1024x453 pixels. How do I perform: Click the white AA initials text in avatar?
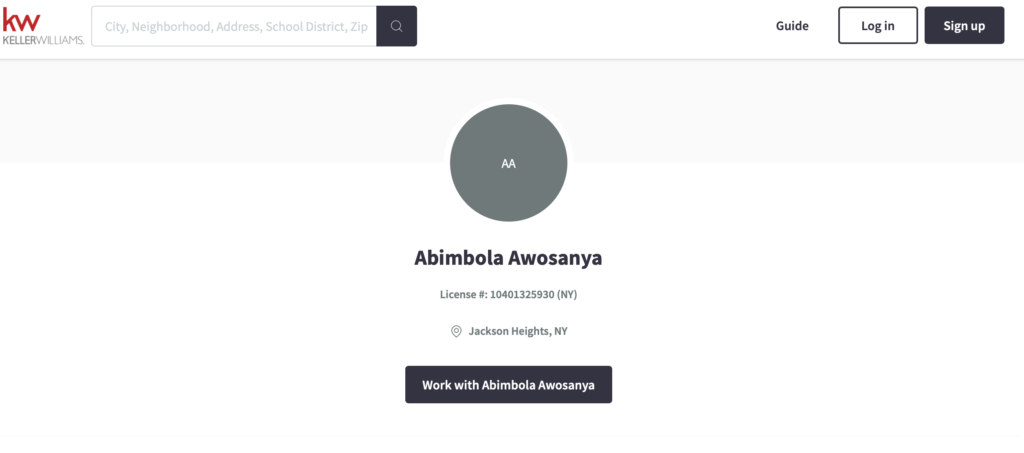509,164
